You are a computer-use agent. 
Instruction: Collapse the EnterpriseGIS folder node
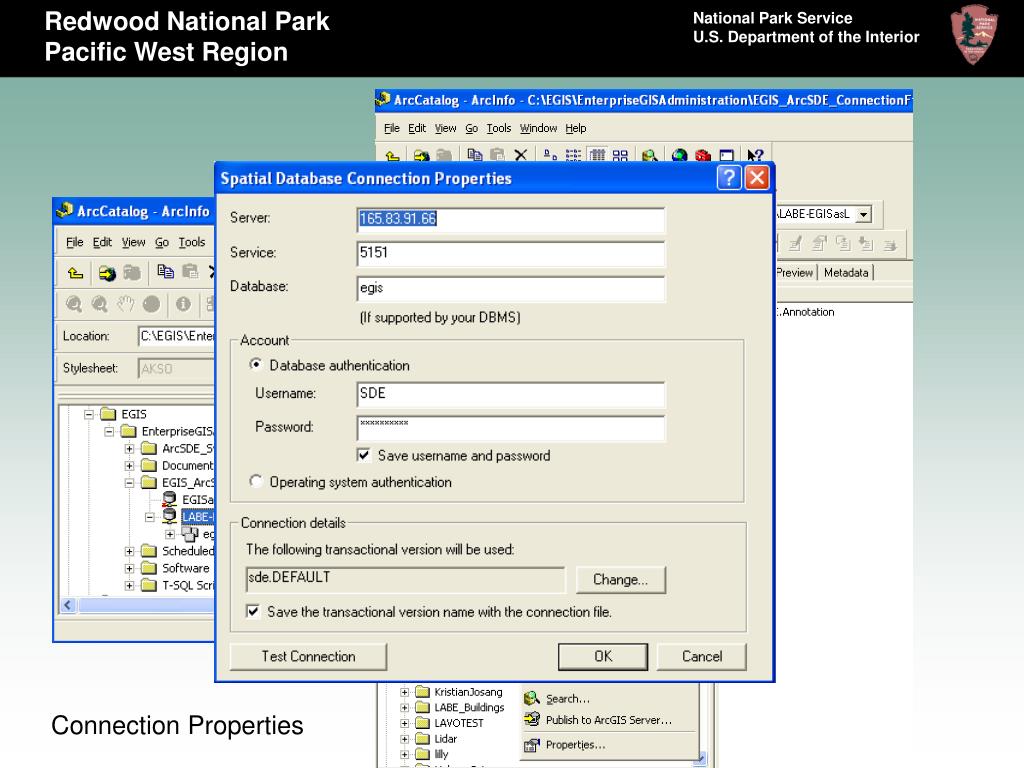109,431
